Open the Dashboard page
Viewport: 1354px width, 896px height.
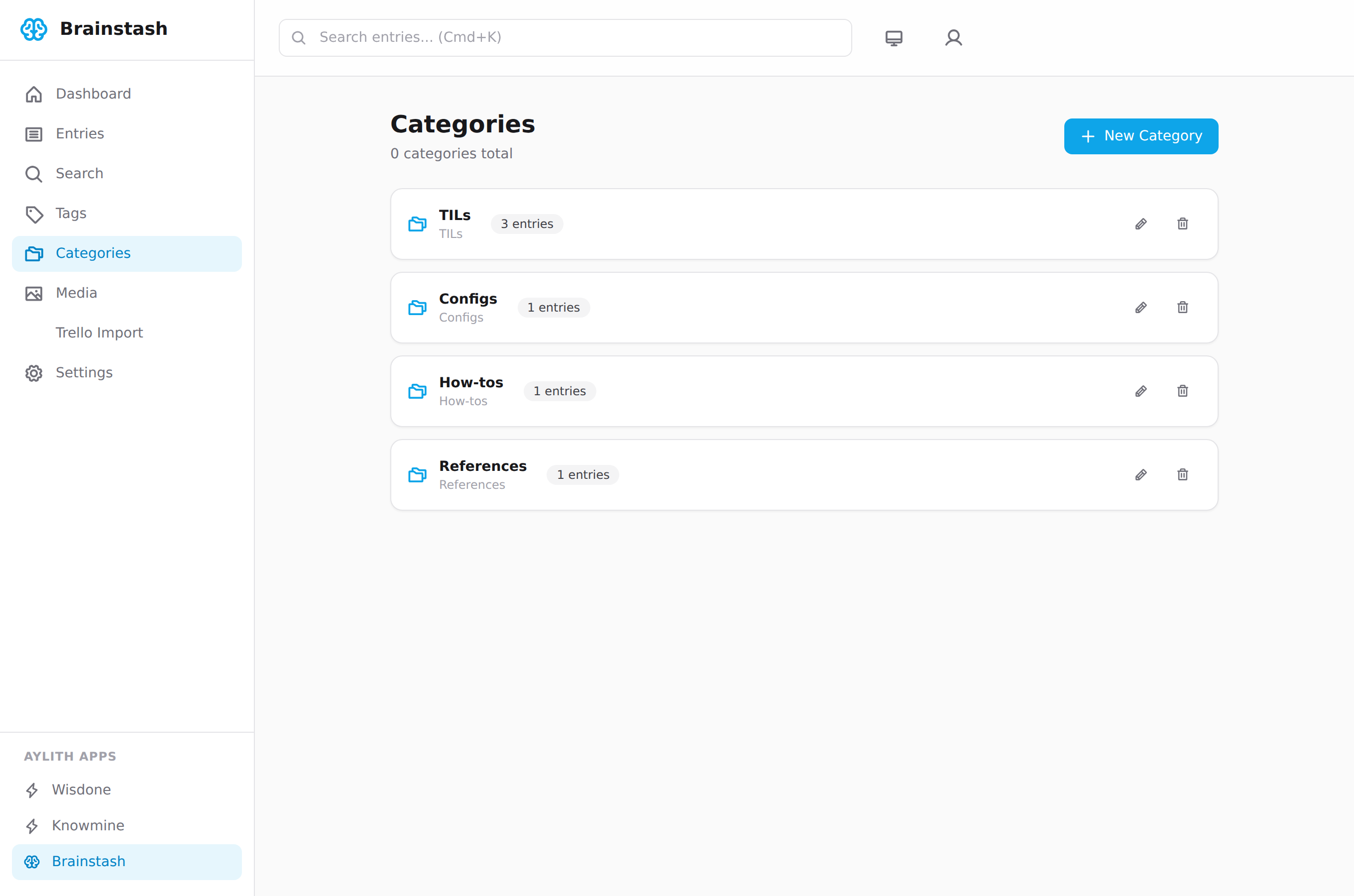coord(127,94)
